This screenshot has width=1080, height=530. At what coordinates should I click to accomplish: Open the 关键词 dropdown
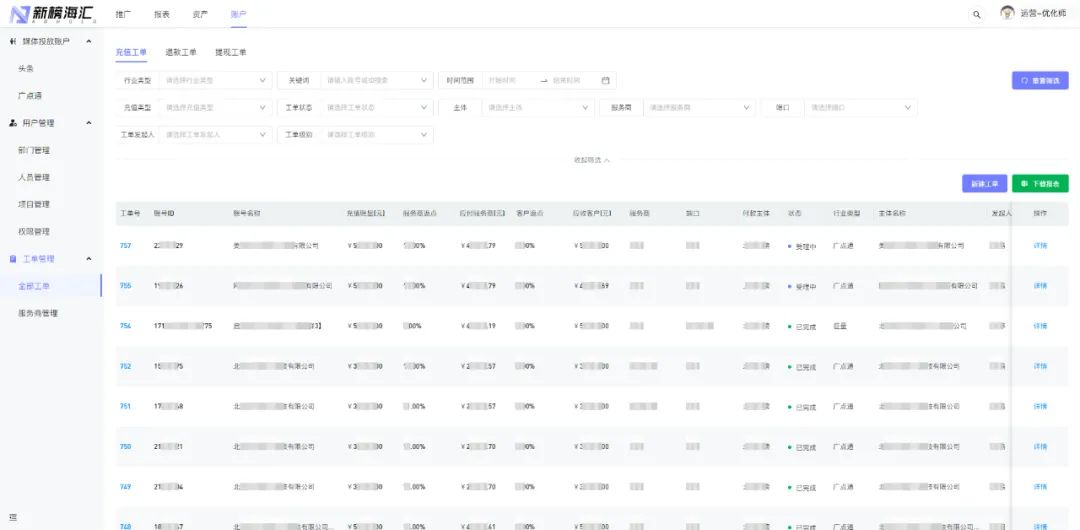click(x=377, y=81)
